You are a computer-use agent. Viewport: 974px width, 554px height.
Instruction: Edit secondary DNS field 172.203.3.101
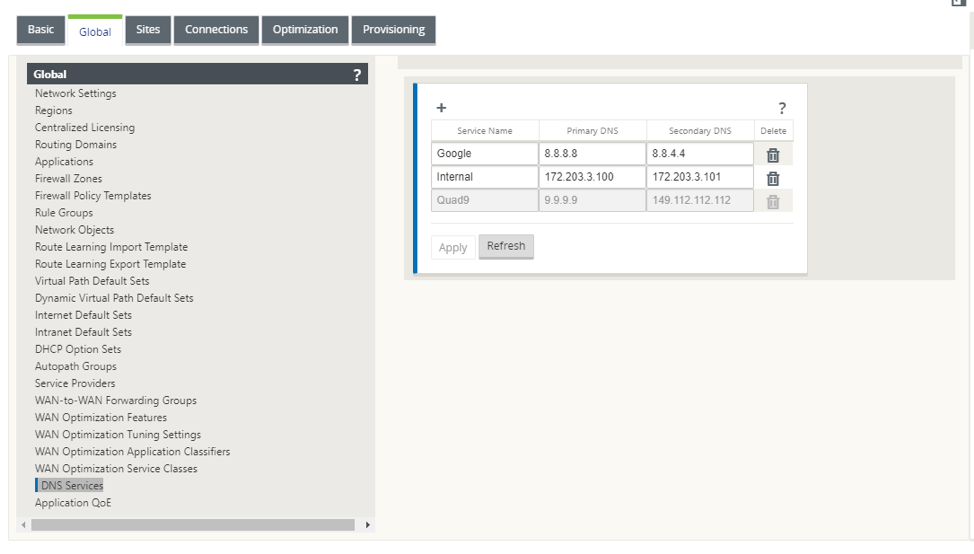(700, 177)
